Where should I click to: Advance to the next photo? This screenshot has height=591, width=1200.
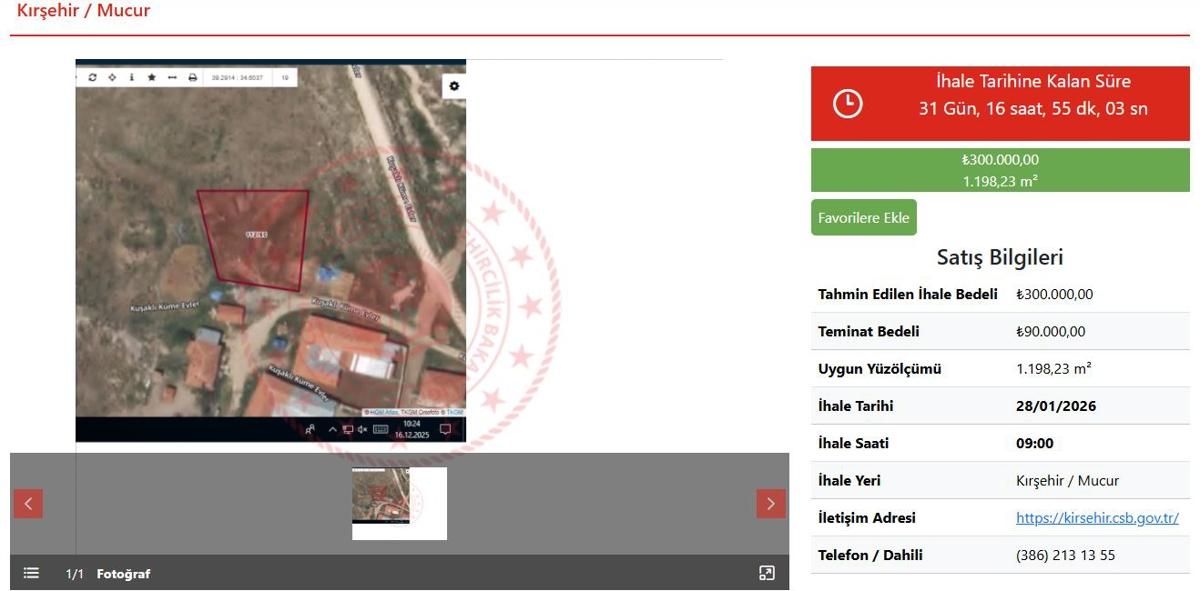point(770,504)
